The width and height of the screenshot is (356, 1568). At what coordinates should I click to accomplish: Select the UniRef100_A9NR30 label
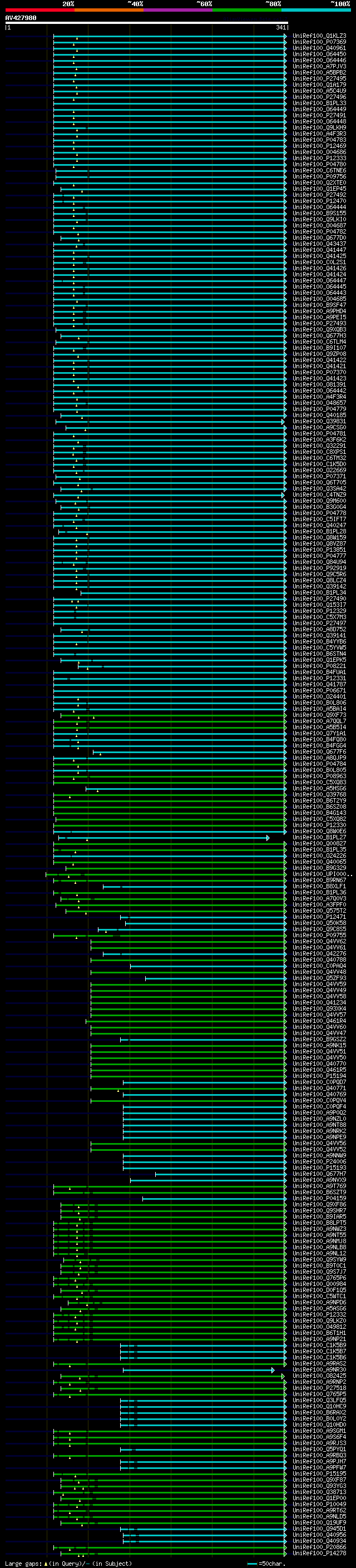click(x=319, y=1369)
